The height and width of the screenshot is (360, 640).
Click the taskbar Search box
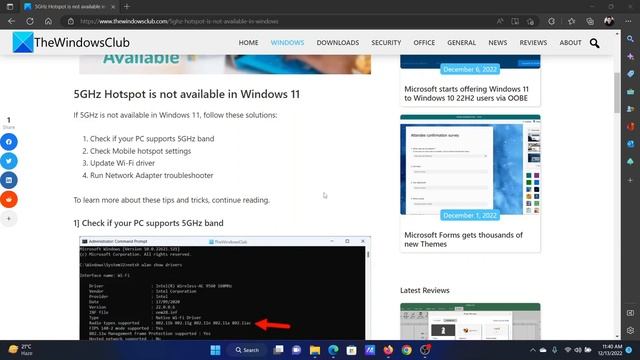(x=247, y=350)
